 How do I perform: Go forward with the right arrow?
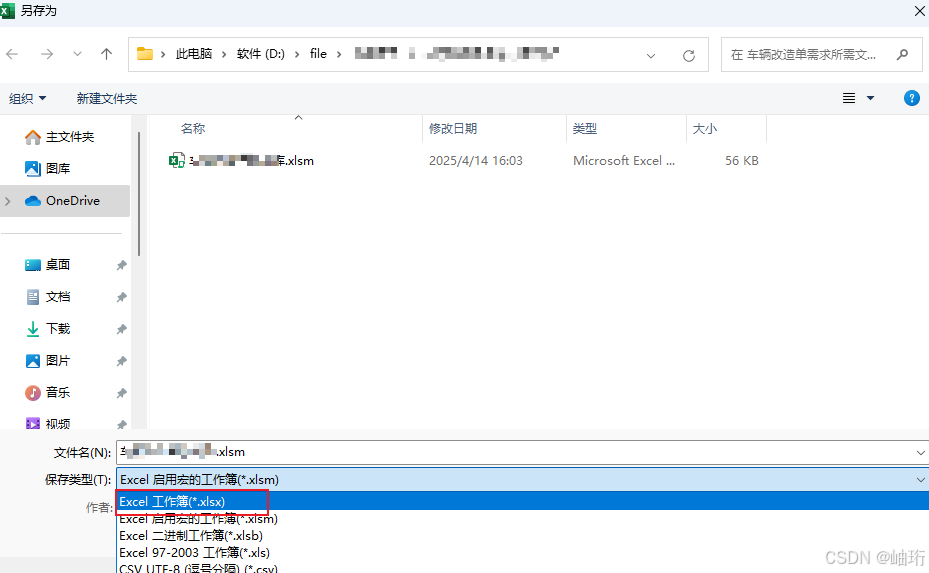coord(47,55)
